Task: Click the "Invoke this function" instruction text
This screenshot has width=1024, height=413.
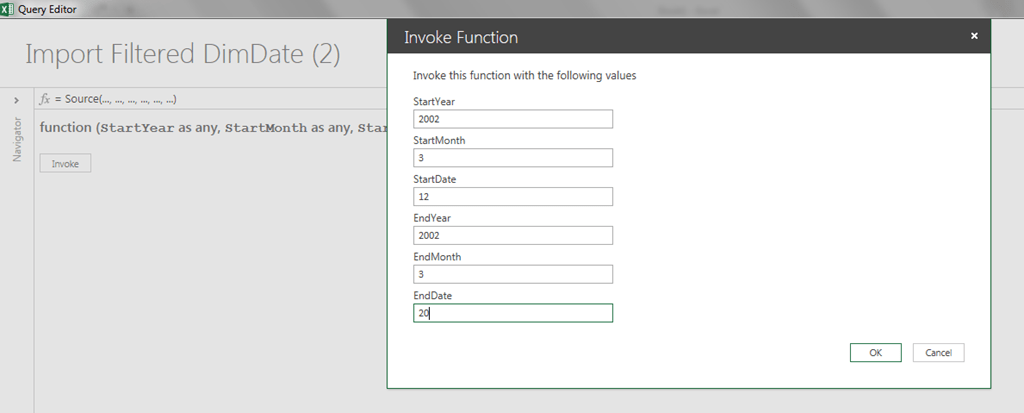Action: pyautogui.click(x=525, y=75)
